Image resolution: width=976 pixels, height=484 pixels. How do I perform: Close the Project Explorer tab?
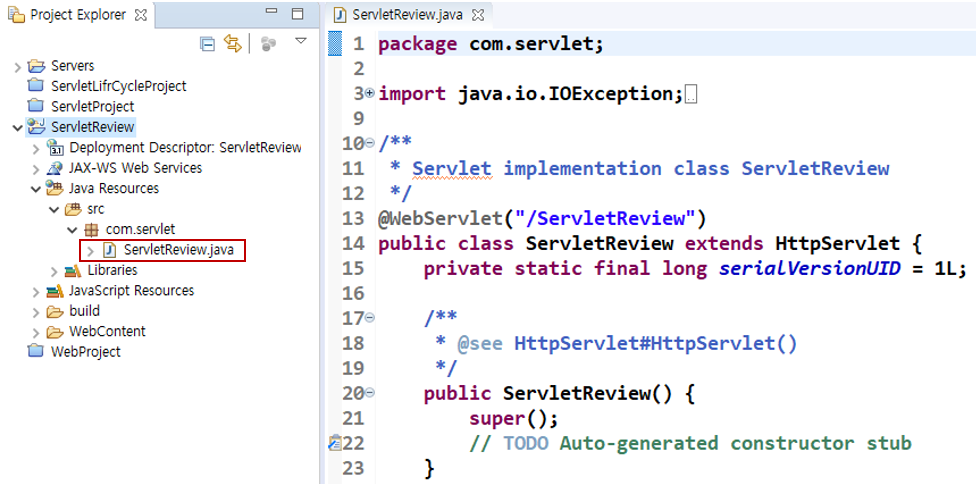141,15
